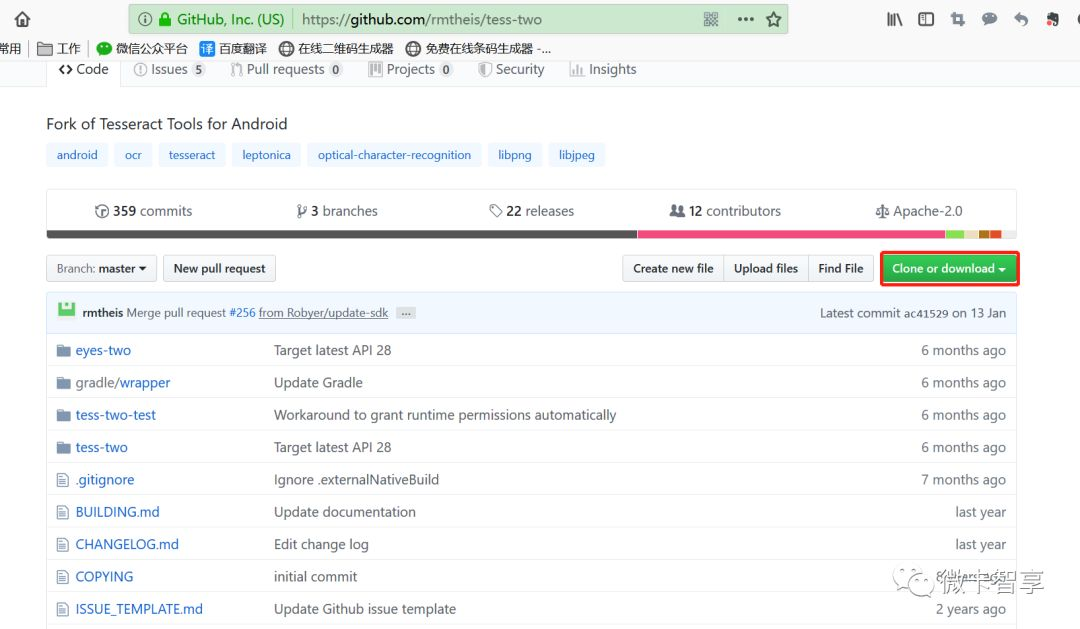
Task: Open CHANGELOG.md file
Action: (x=127, y=544)
